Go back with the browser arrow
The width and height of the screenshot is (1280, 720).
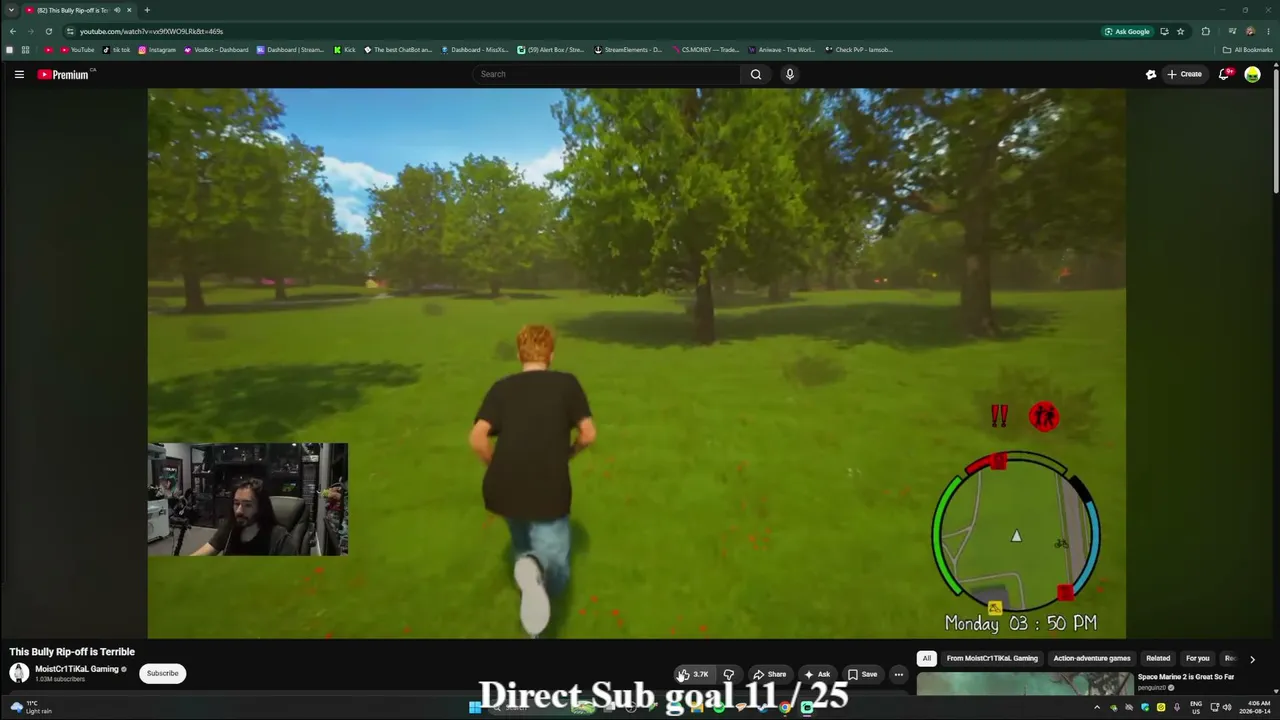pos(13,31)
